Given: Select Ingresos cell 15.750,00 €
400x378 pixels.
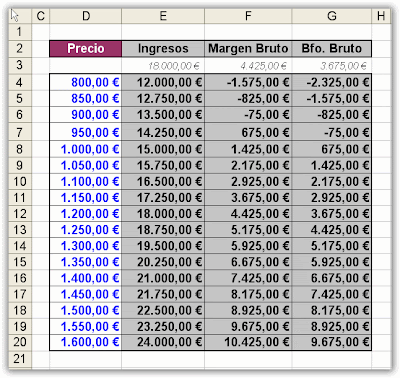Looking at the screenshot, I should coord(163,165).
